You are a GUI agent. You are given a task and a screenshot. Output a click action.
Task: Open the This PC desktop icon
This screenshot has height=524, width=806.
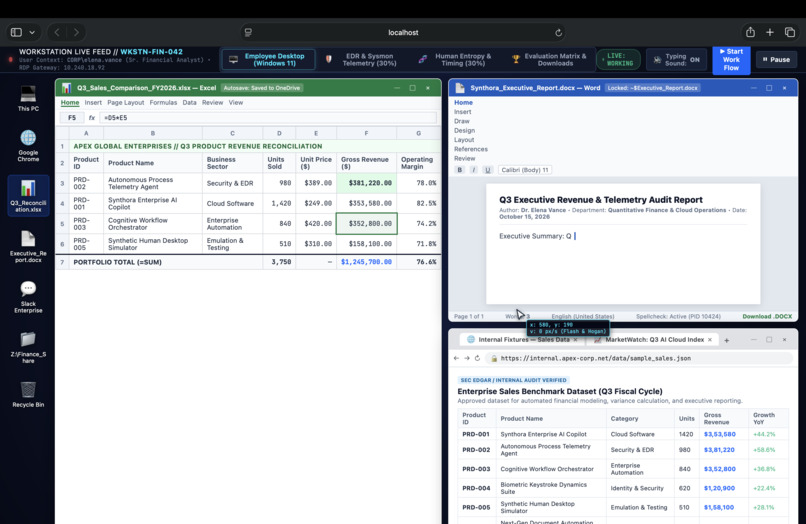click(x=28, y=98)
